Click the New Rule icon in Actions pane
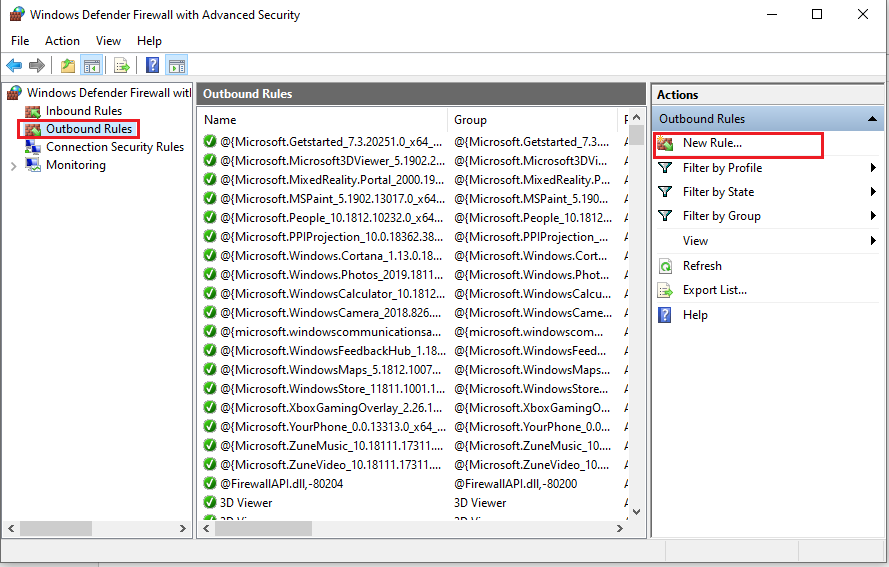Screen dimensions: 889x567 665,143
